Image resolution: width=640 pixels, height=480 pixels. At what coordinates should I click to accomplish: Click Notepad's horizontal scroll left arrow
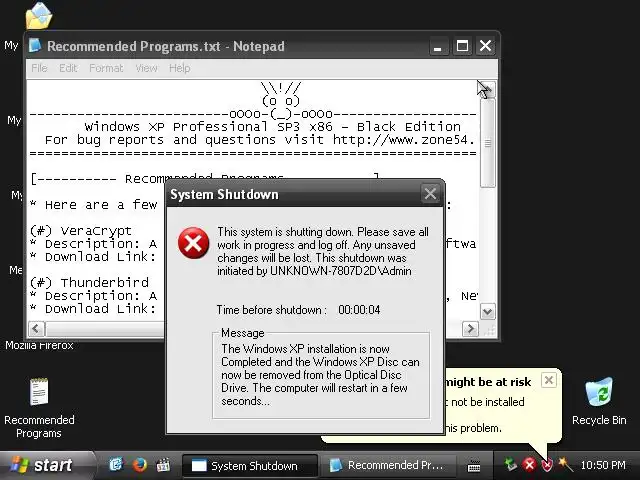pos(36,329)
